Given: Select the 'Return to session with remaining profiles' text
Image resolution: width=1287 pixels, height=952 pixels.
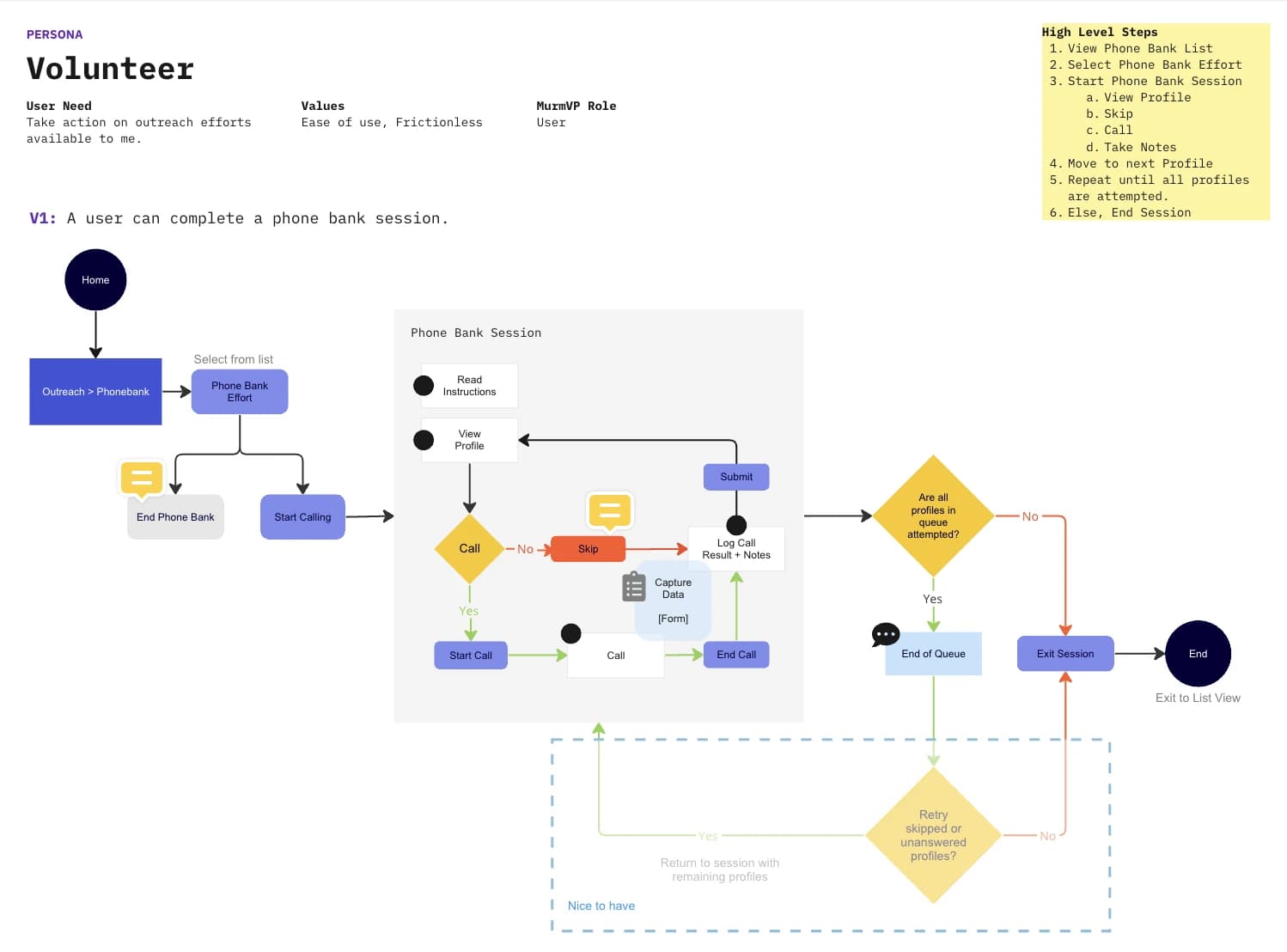Looking at the screenshot, I should (720, 870).
